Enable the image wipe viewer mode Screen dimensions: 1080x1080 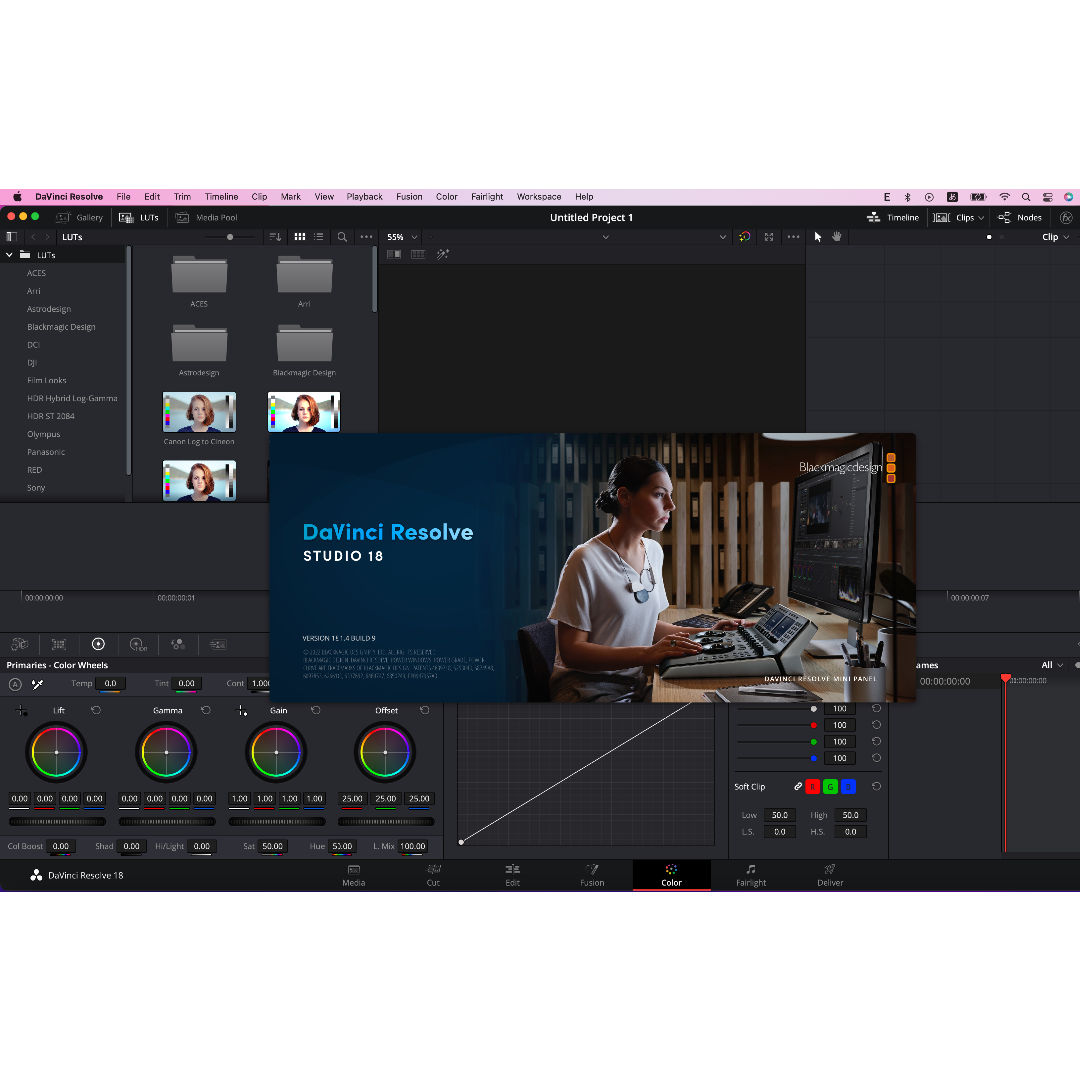(394, 254)
